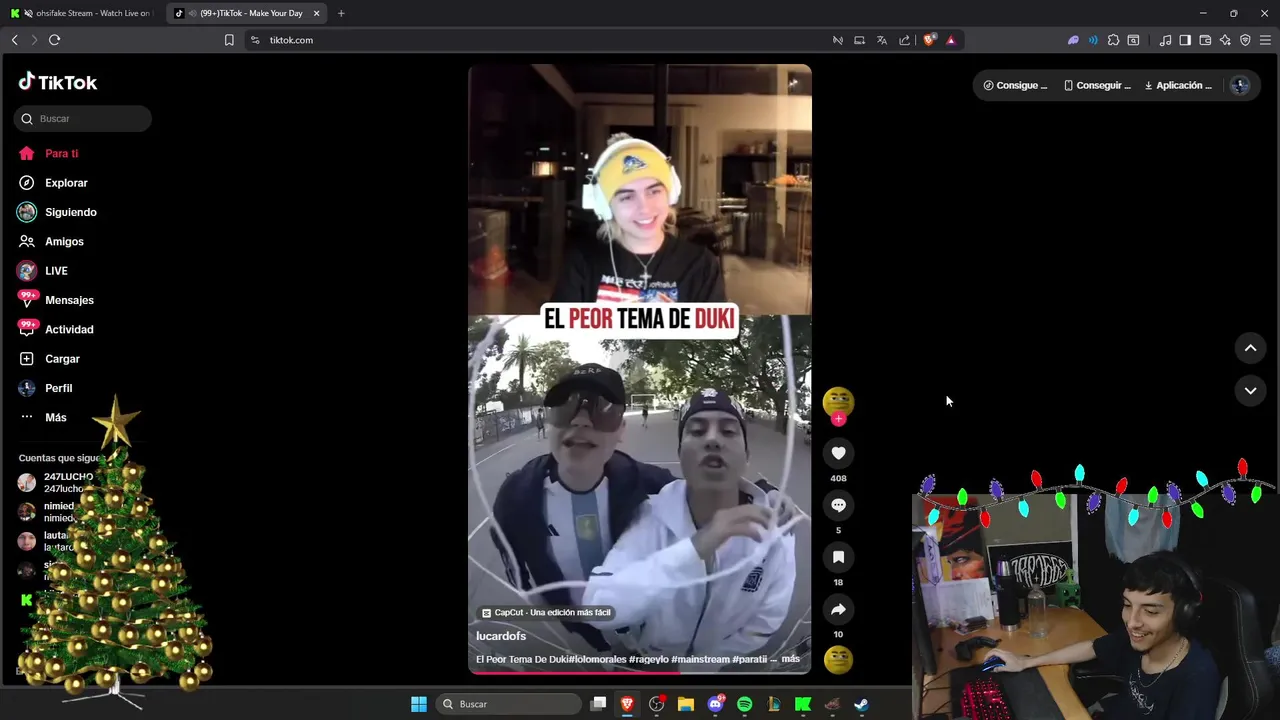Follow creator with red plus badge
Image resolution: width=1280 pixels, height=720 pixels.
(x=838, y=419)
